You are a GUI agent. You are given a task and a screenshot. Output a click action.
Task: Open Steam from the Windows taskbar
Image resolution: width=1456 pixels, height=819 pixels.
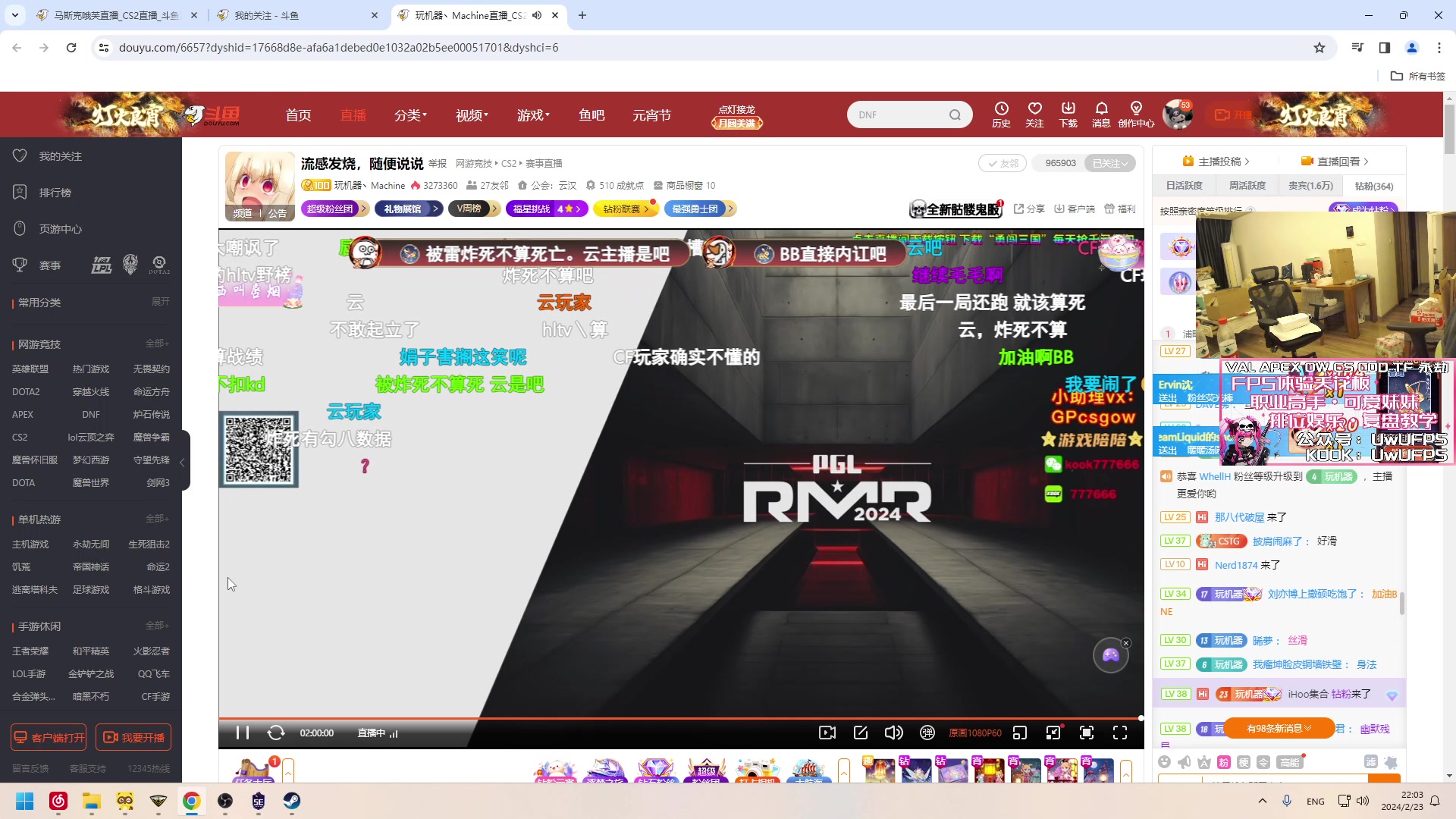coord(292,801)
